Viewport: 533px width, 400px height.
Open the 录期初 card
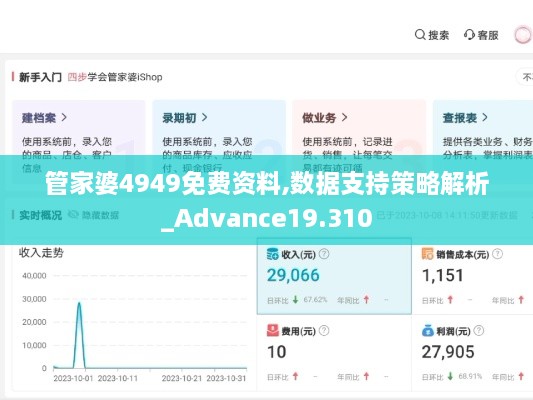point(219,143)
